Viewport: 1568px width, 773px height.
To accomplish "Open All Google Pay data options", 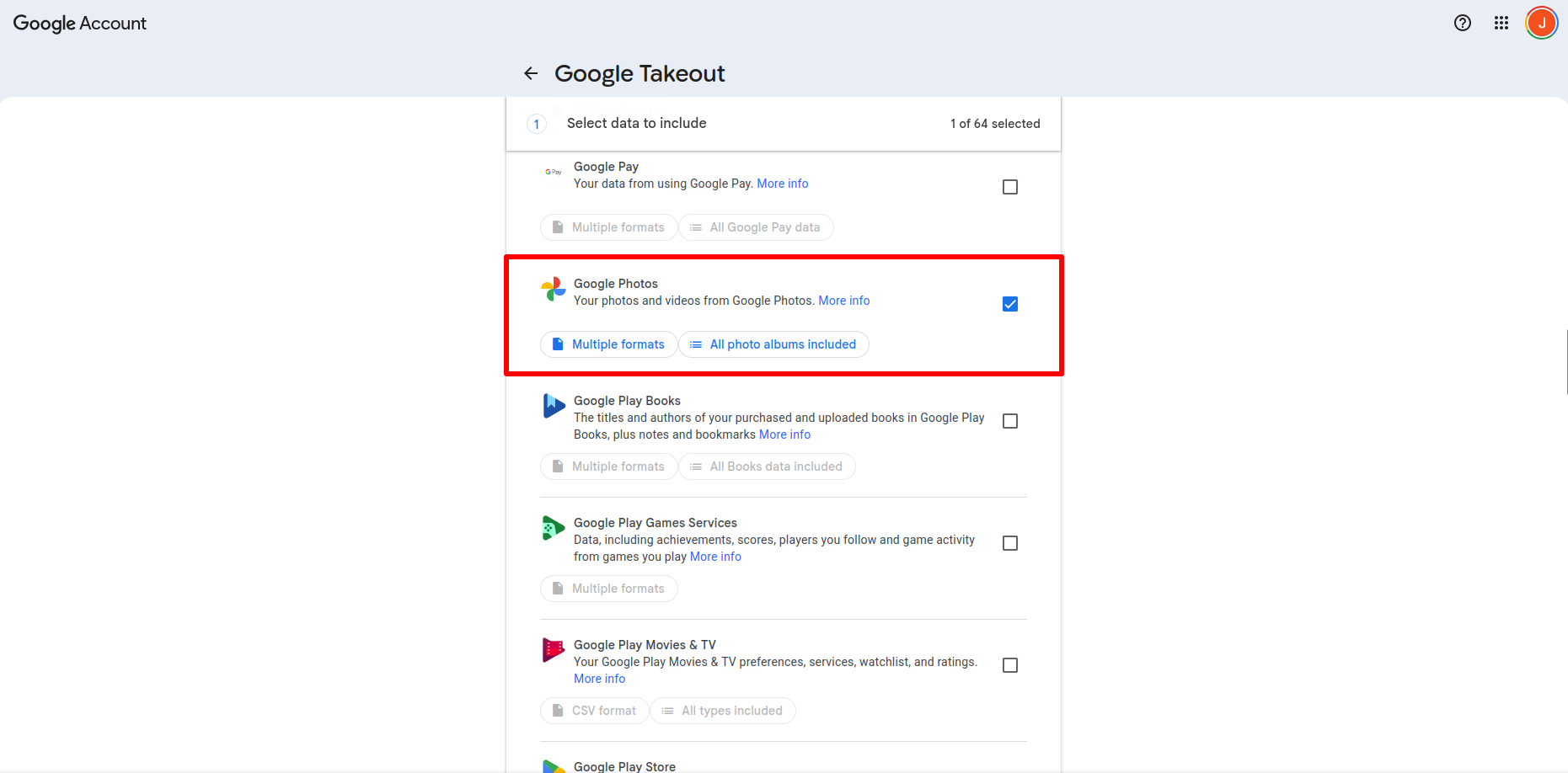I will click(x=756, y=227).
